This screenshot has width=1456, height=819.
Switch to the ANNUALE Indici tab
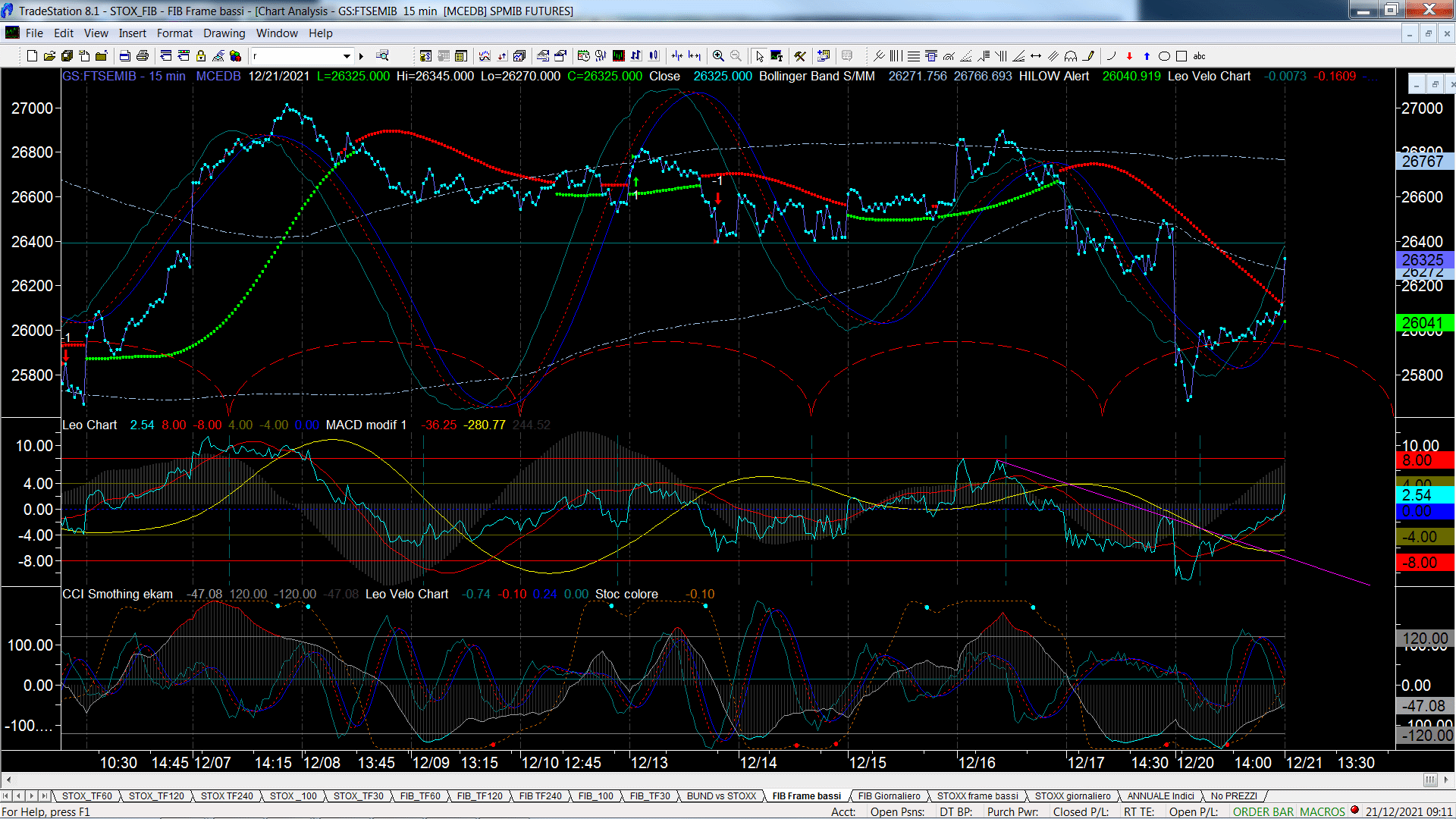[x=1161, y=796]
